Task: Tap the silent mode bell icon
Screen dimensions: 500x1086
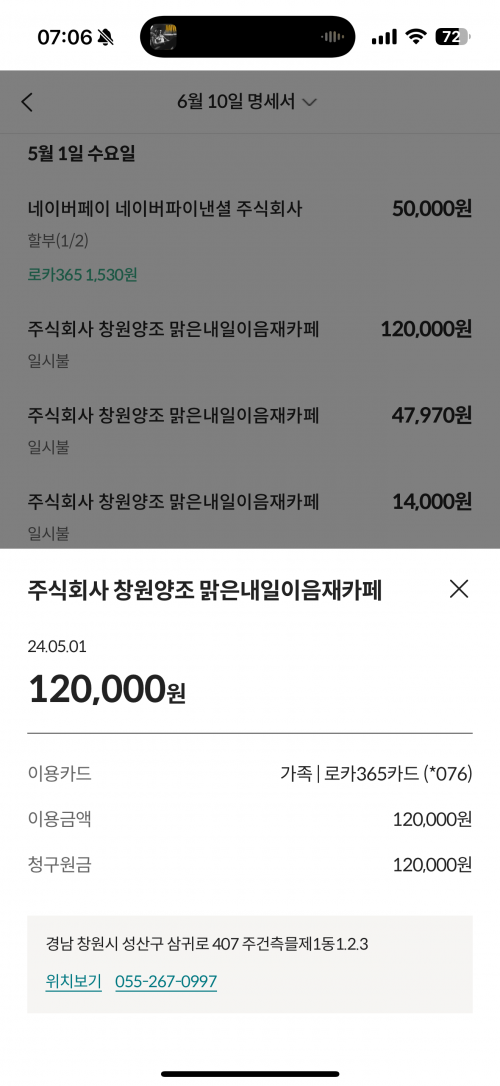Action: 106,37
